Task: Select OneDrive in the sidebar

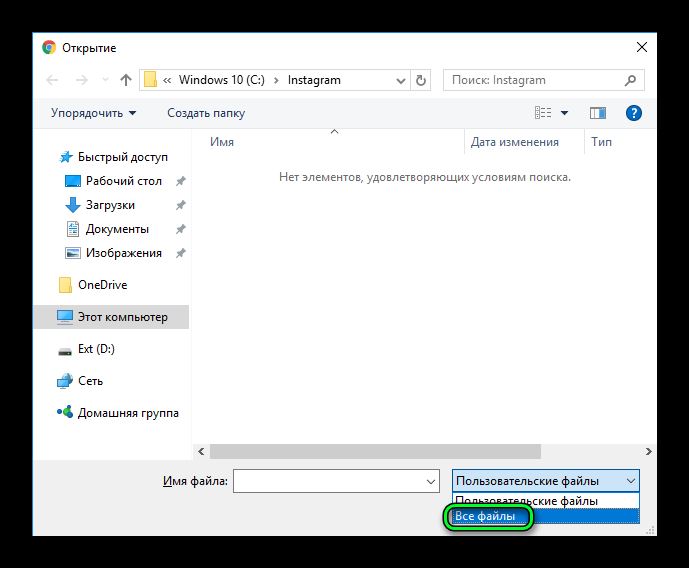Action: [x=102, y=285]
